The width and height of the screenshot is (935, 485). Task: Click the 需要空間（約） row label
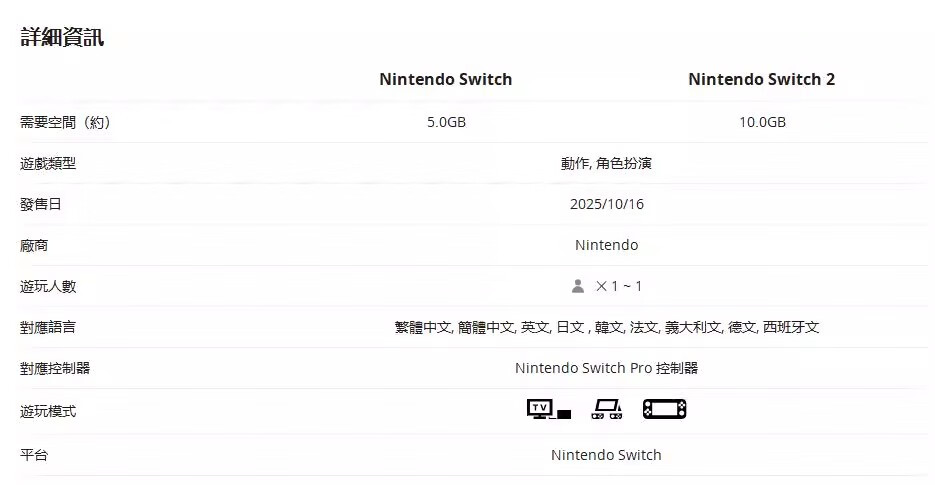[65, 122]
